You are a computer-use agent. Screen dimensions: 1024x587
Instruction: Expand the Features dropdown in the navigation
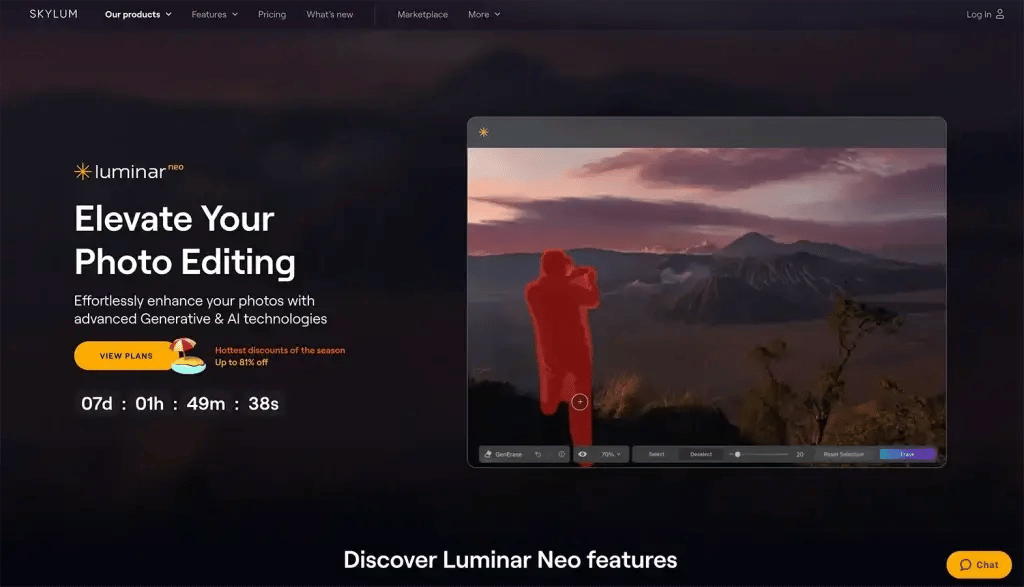(x=214, y=14)
